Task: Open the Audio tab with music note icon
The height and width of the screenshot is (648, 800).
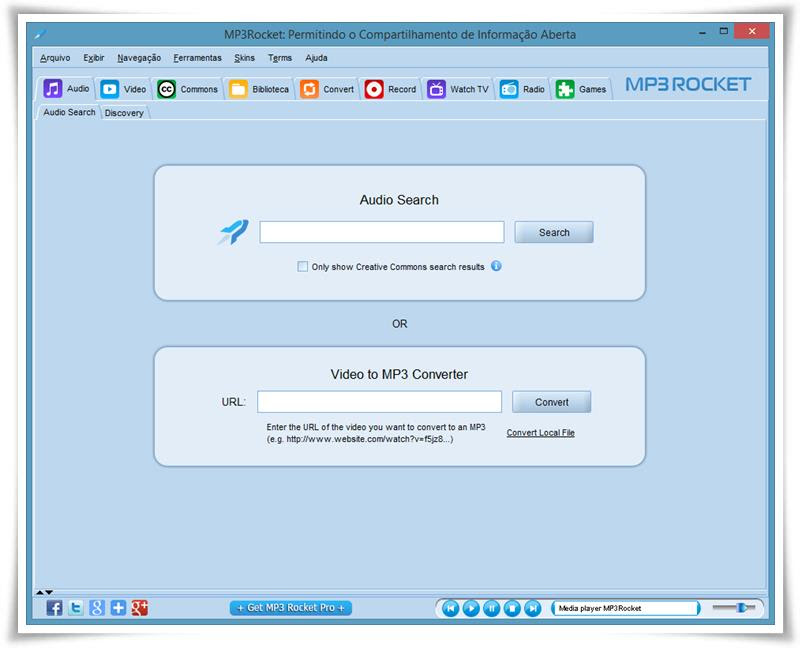Action: (66, 89)
